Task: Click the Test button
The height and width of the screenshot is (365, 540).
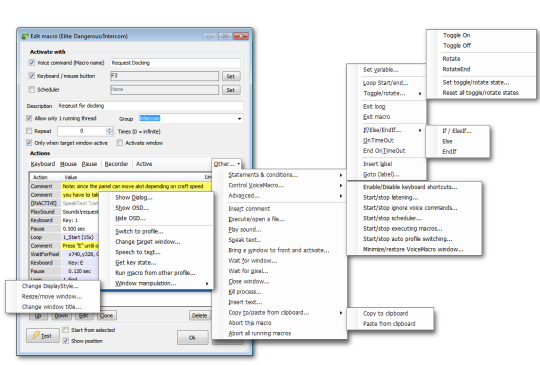Action: click(x=42, y=336)
